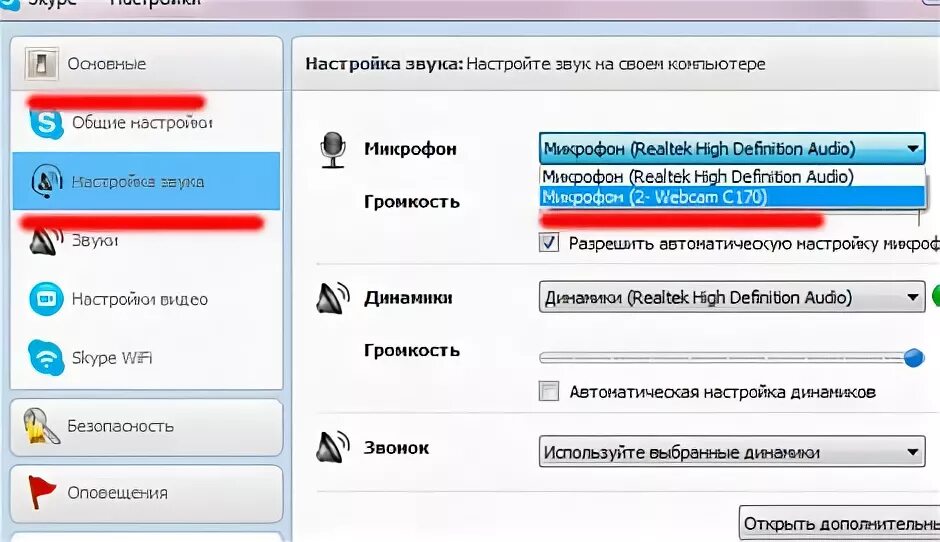
Task: Click the Skype logo icon beside Общие настройки
Action: click(x=46, y=123)
